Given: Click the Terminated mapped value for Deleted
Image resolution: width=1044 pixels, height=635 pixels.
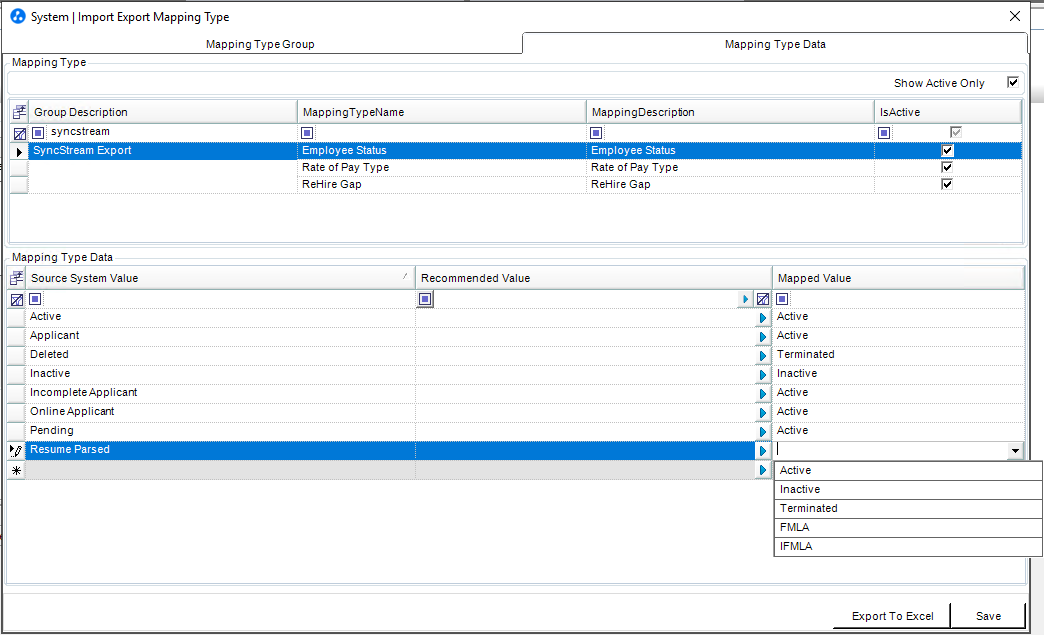Looking at the screenshot, I should pos(898,355).
